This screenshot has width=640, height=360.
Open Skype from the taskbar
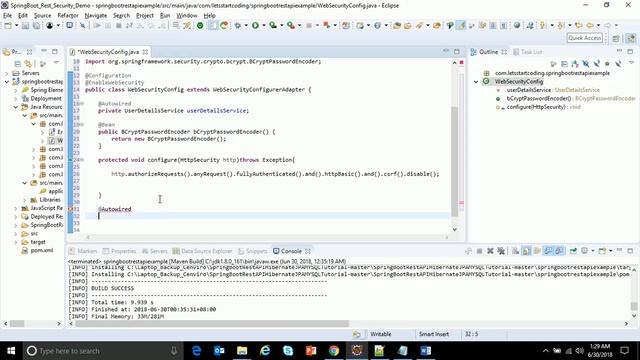coord(288,351)
